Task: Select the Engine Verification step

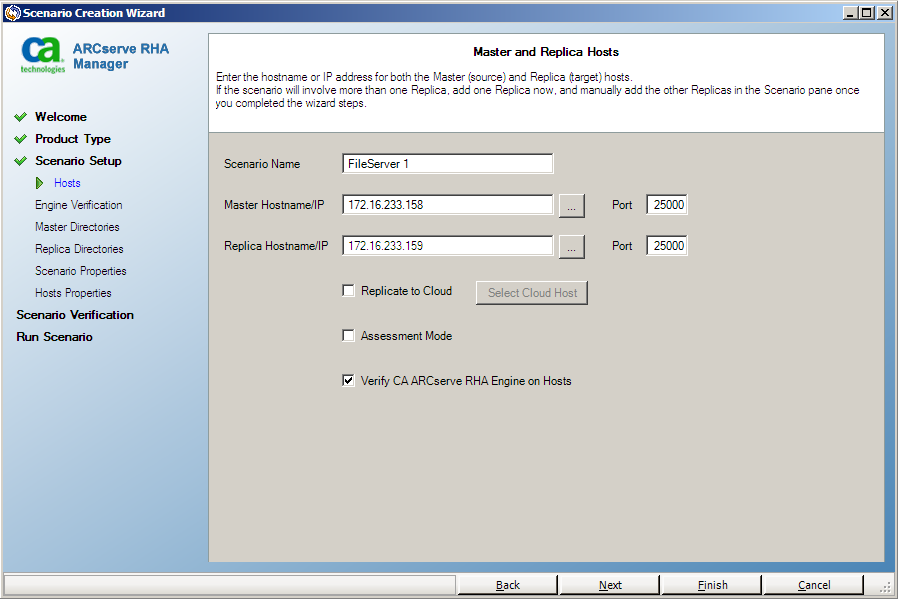Action: (x=78, y=205)
